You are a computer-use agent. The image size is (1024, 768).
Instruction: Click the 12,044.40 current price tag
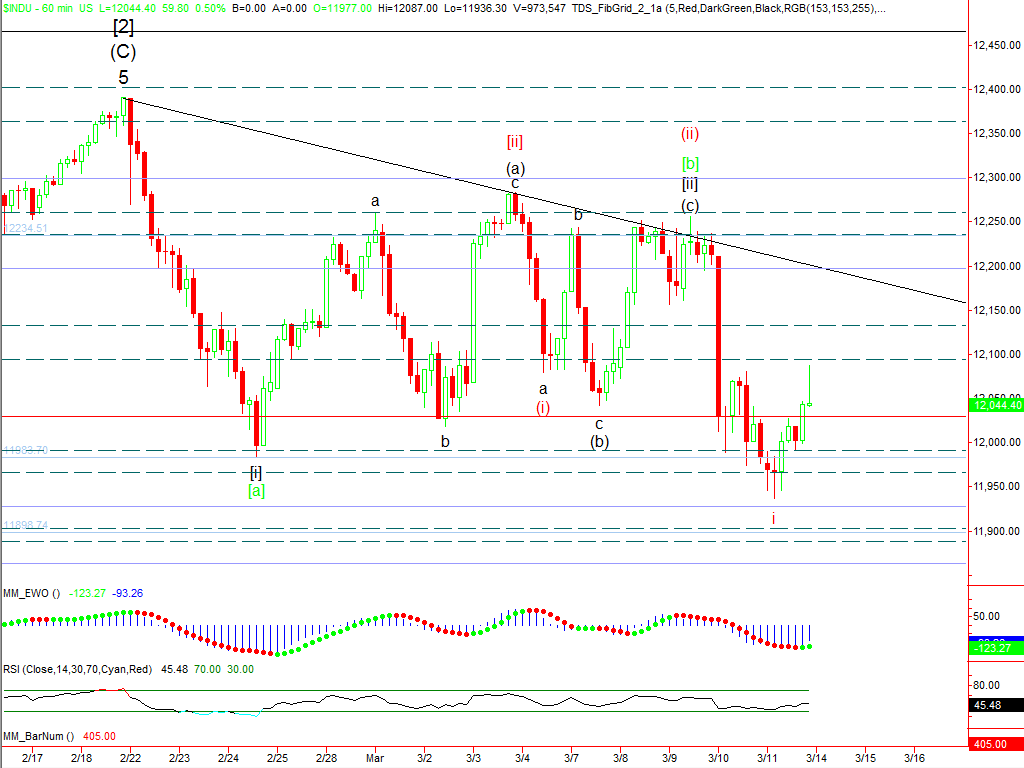click(x=996, y=404)
